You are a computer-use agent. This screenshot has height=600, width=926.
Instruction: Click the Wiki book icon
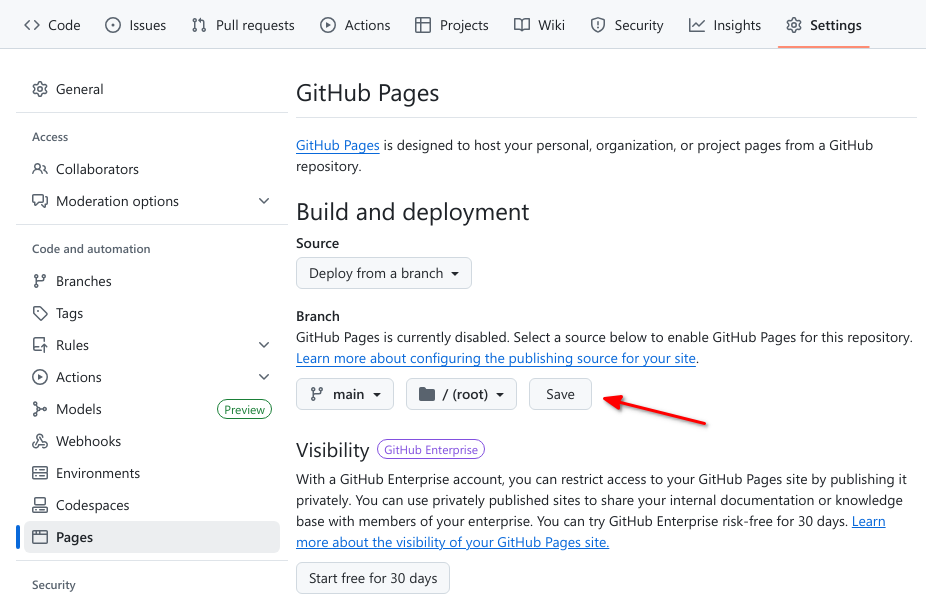521,25
